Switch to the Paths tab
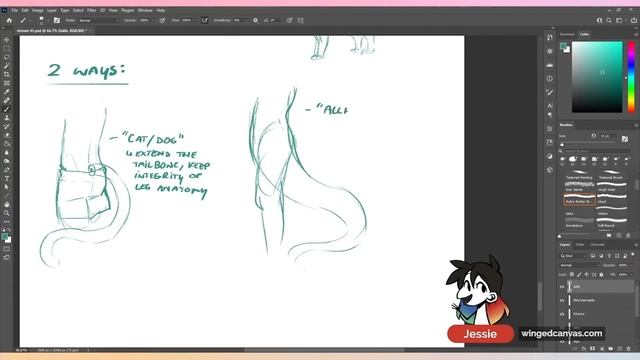This screenshot has height=360, width=640. [580, 245]
